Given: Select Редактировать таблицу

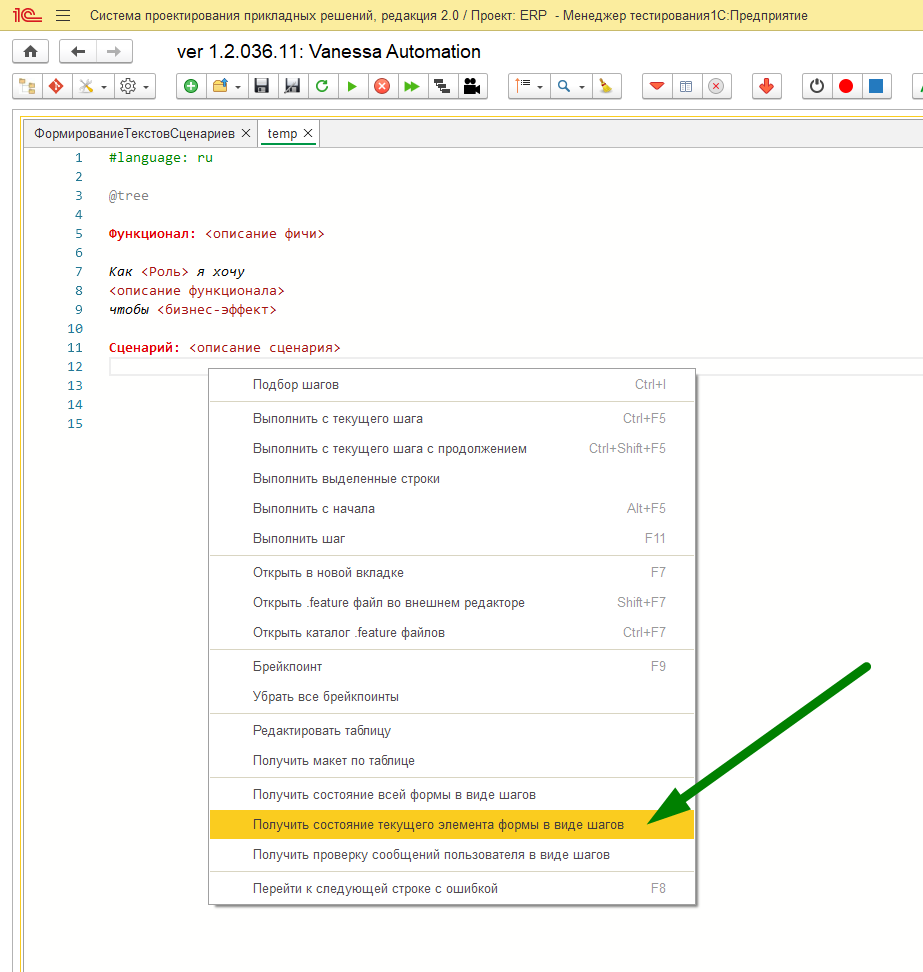Looking at the screenshot, I should click(x=452, y=730).
